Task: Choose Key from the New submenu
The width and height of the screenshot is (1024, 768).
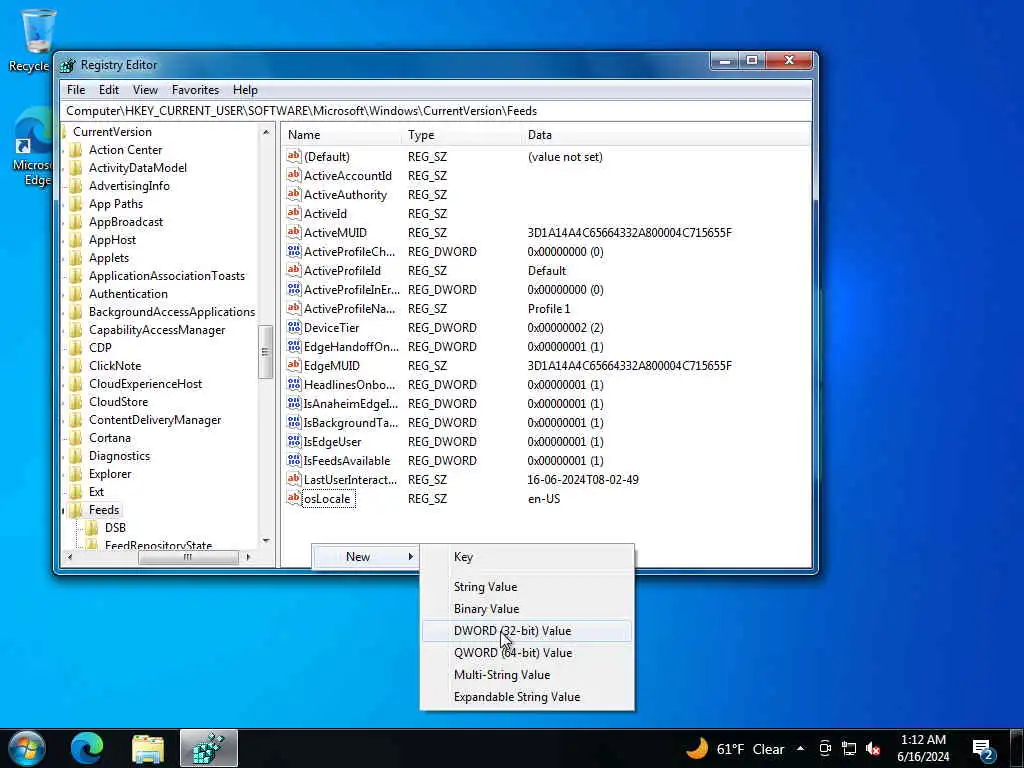Action: tap(526, 556)
